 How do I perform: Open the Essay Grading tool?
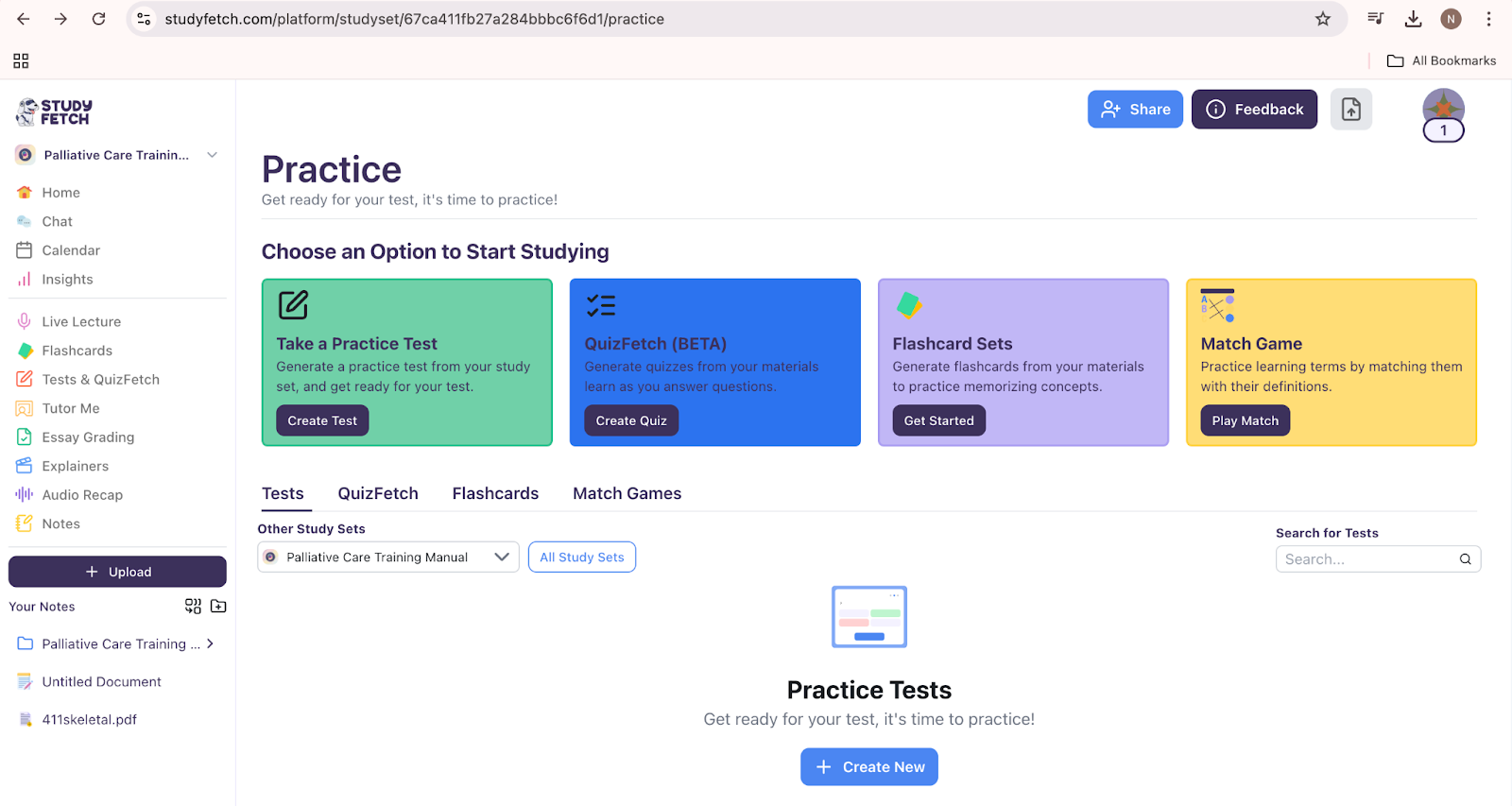88,437
